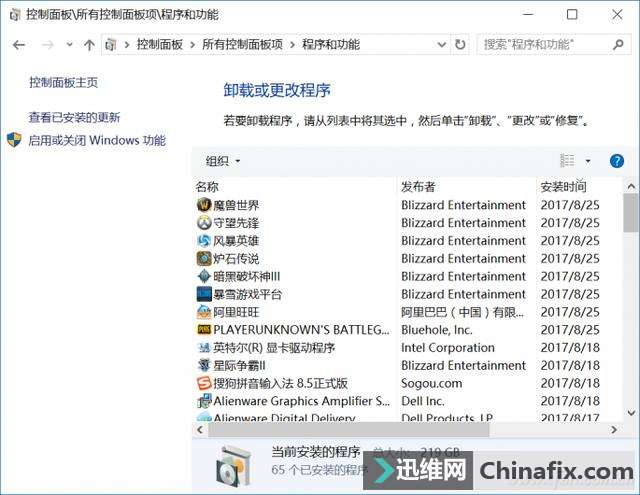Image resolution: width=640 pixels, height=495 pixels.
Task: Click the 风暴英雄 program name
Action: point(236,241)
